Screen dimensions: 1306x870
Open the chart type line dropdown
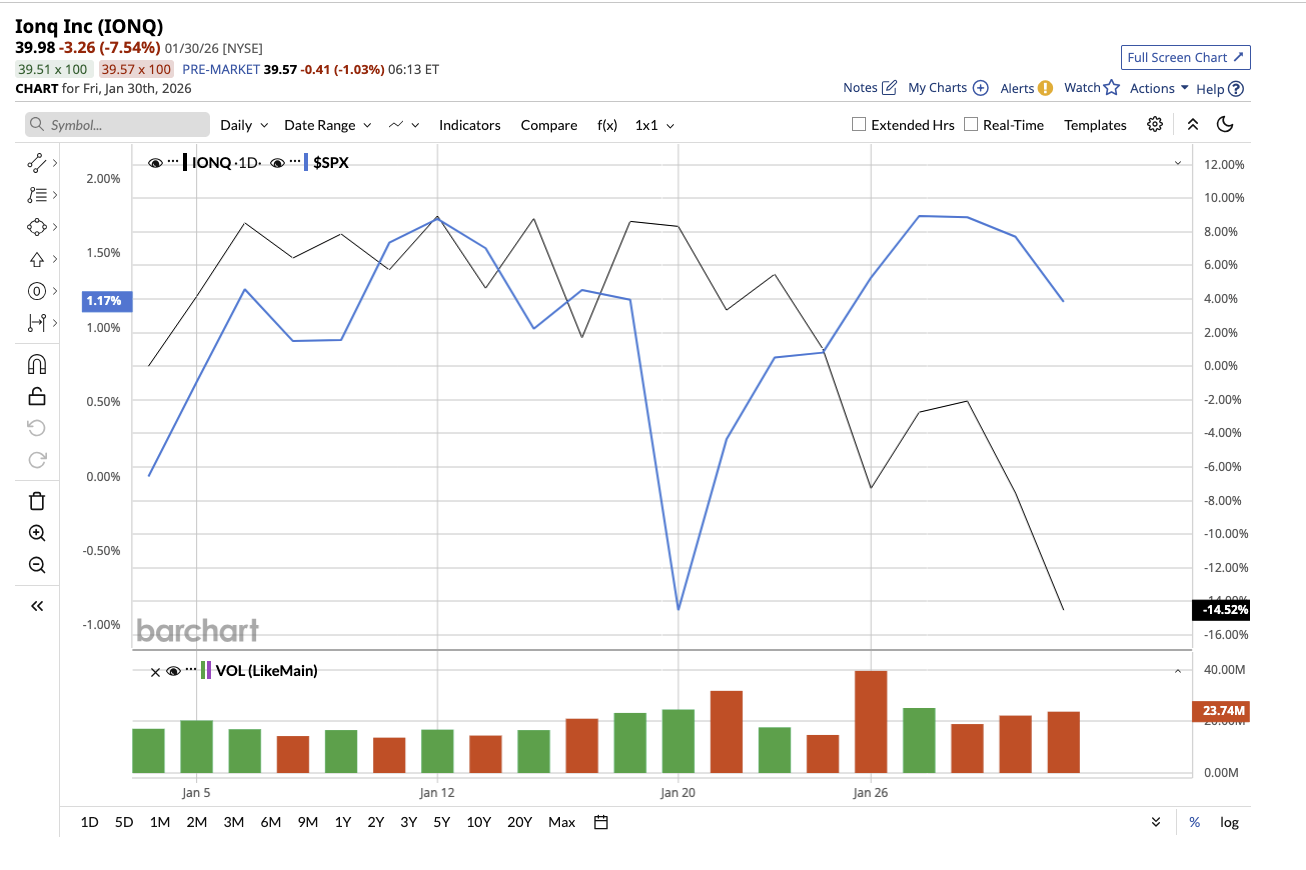coord(404,125)
